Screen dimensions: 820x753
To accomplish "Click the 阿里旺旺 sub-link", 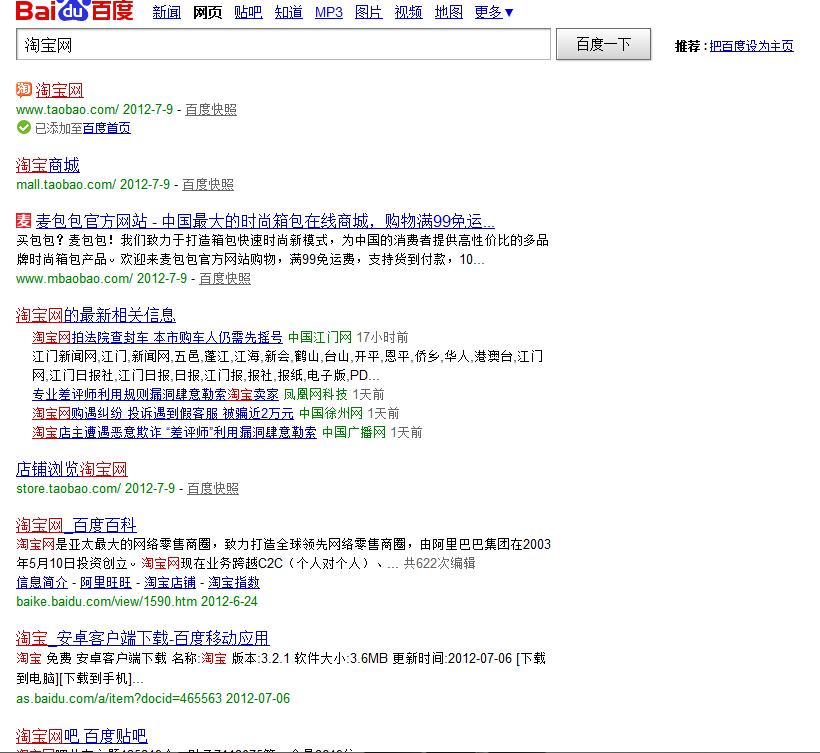I will pyautogui.click(x=106, y=582).
